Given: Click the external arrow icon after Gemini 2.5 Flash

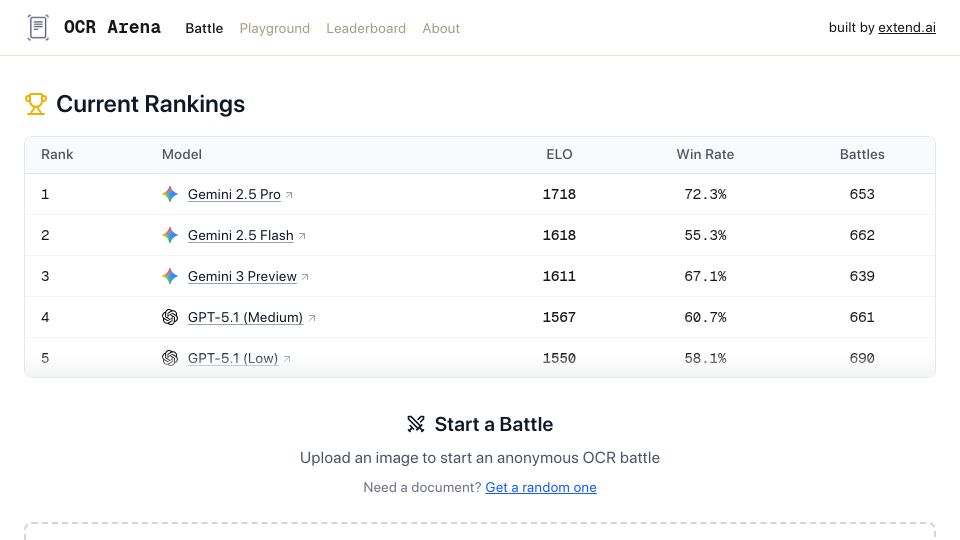Looking at the screenshot, I should [x=302, y=236].
